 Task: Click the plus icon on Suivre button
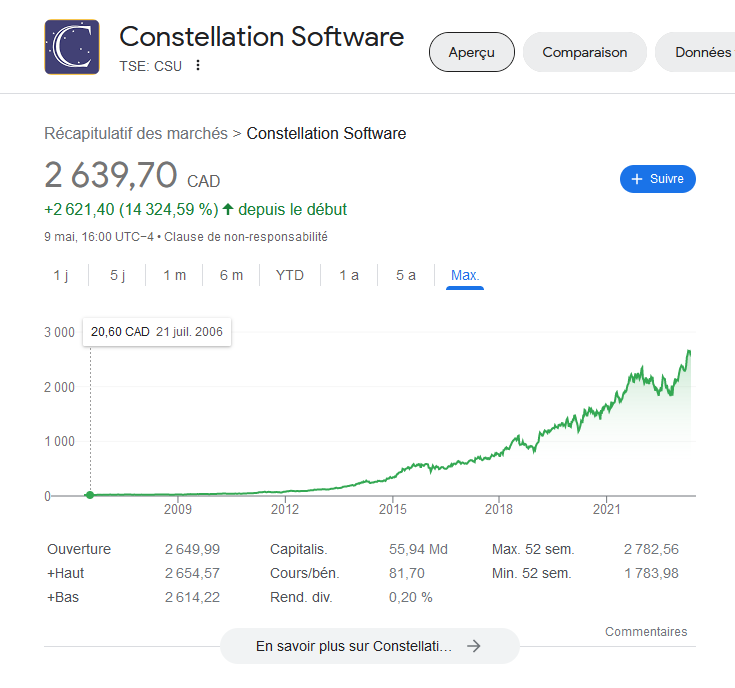click(636, 179)
